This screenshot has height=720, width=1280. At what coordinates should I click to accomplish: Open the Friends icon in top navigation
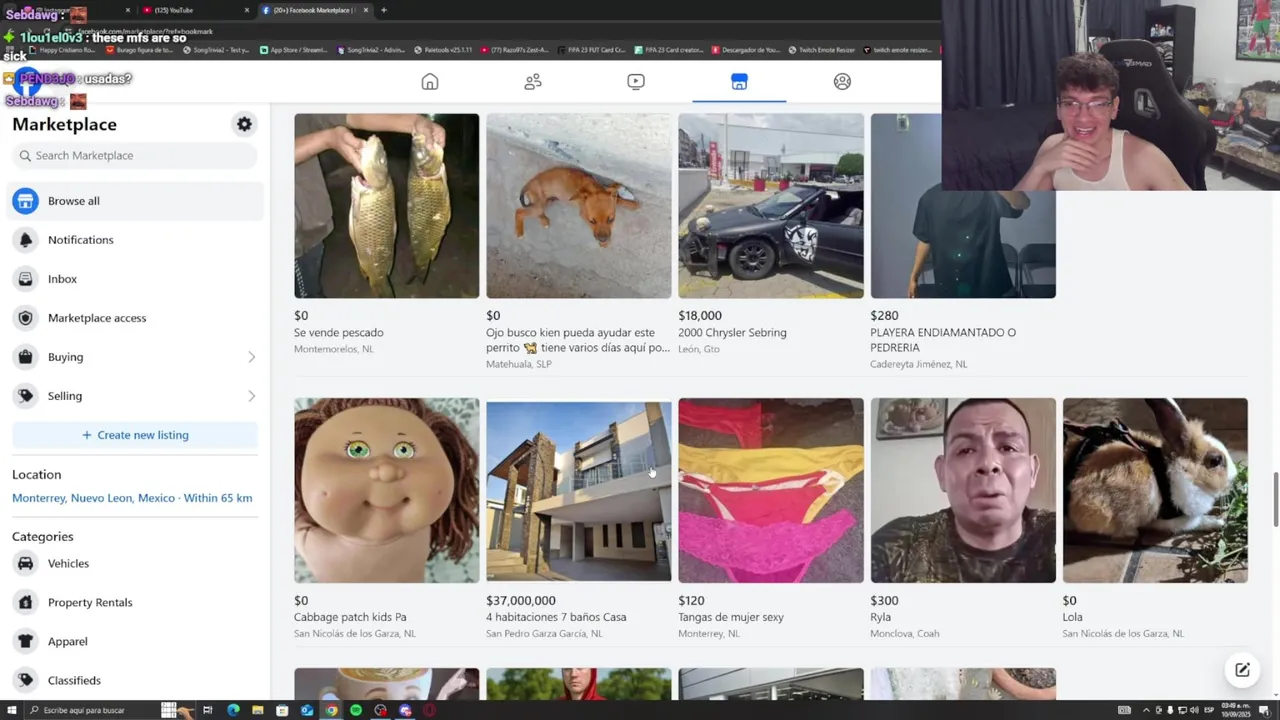pos(533,82)
